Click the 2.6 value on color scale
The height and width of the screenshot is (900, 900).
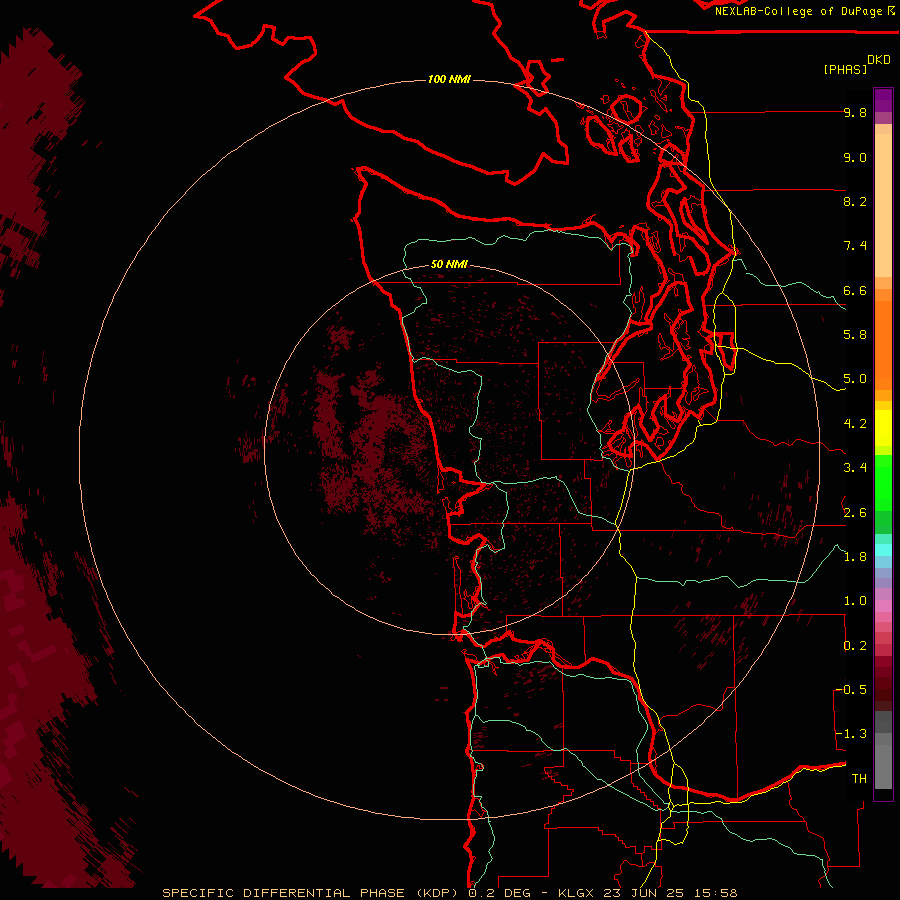pos(855,513)
